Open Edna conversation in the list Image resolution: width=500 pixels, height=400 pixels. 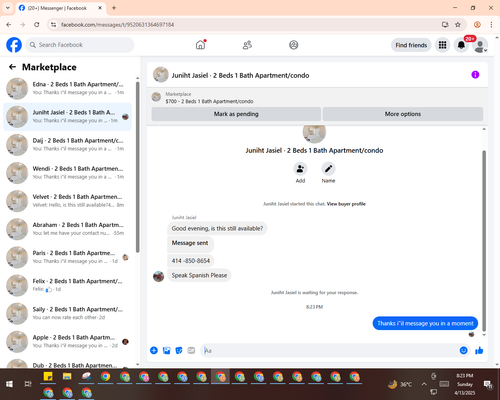pos(67,89)
